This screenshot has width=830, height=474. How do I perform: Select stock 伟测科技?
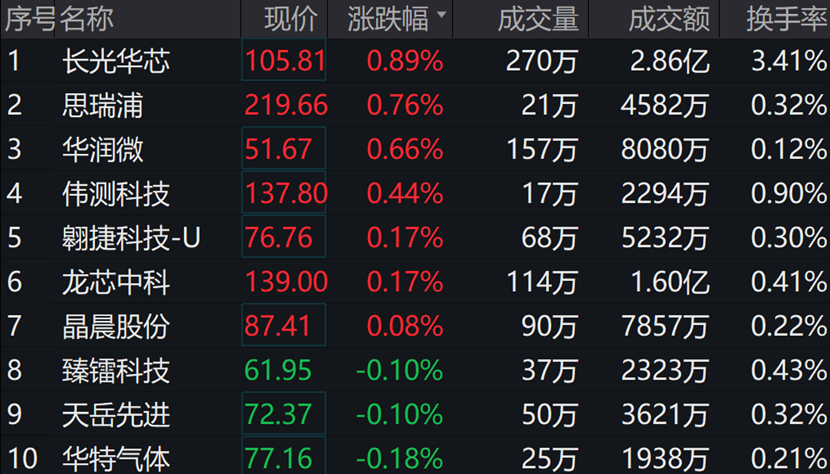point(116,193)
